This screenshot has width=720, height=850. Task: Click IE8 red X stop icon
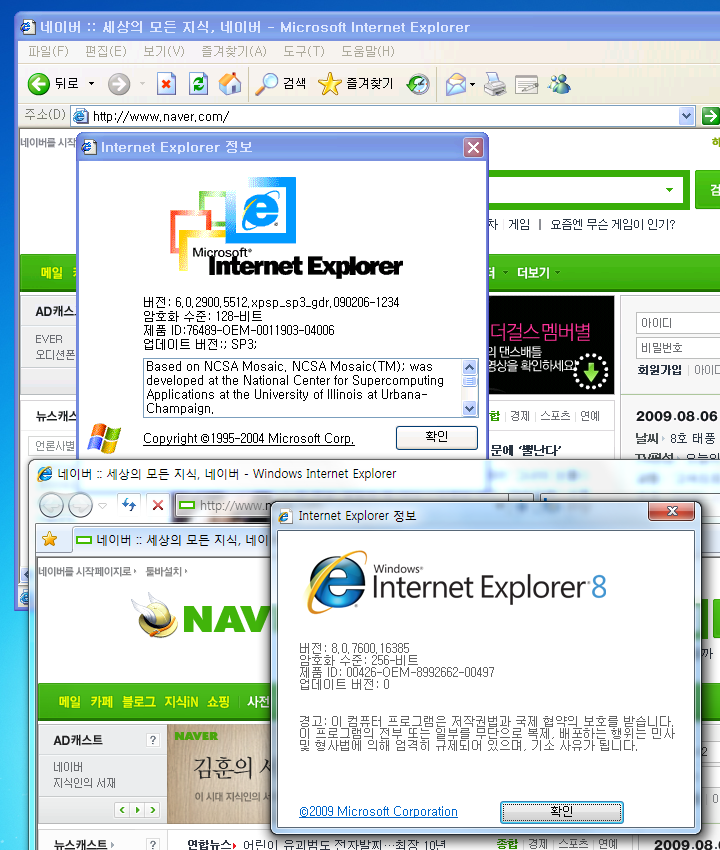(158, 505)
